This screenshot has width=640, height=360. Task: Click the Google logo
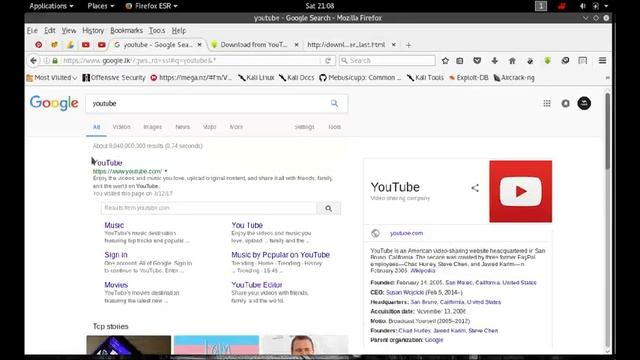pos(54,103)
